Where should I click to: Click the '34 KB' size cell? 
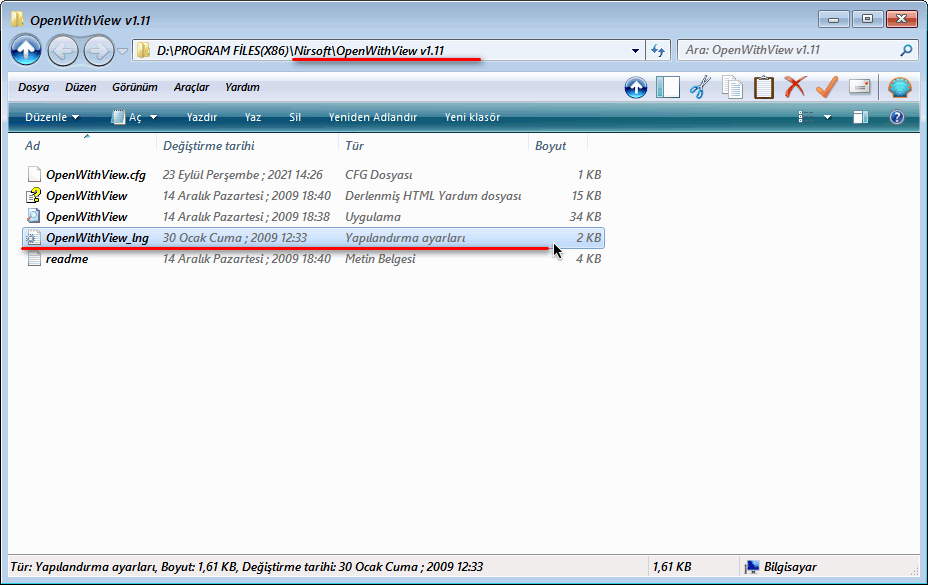coord(585,217)
